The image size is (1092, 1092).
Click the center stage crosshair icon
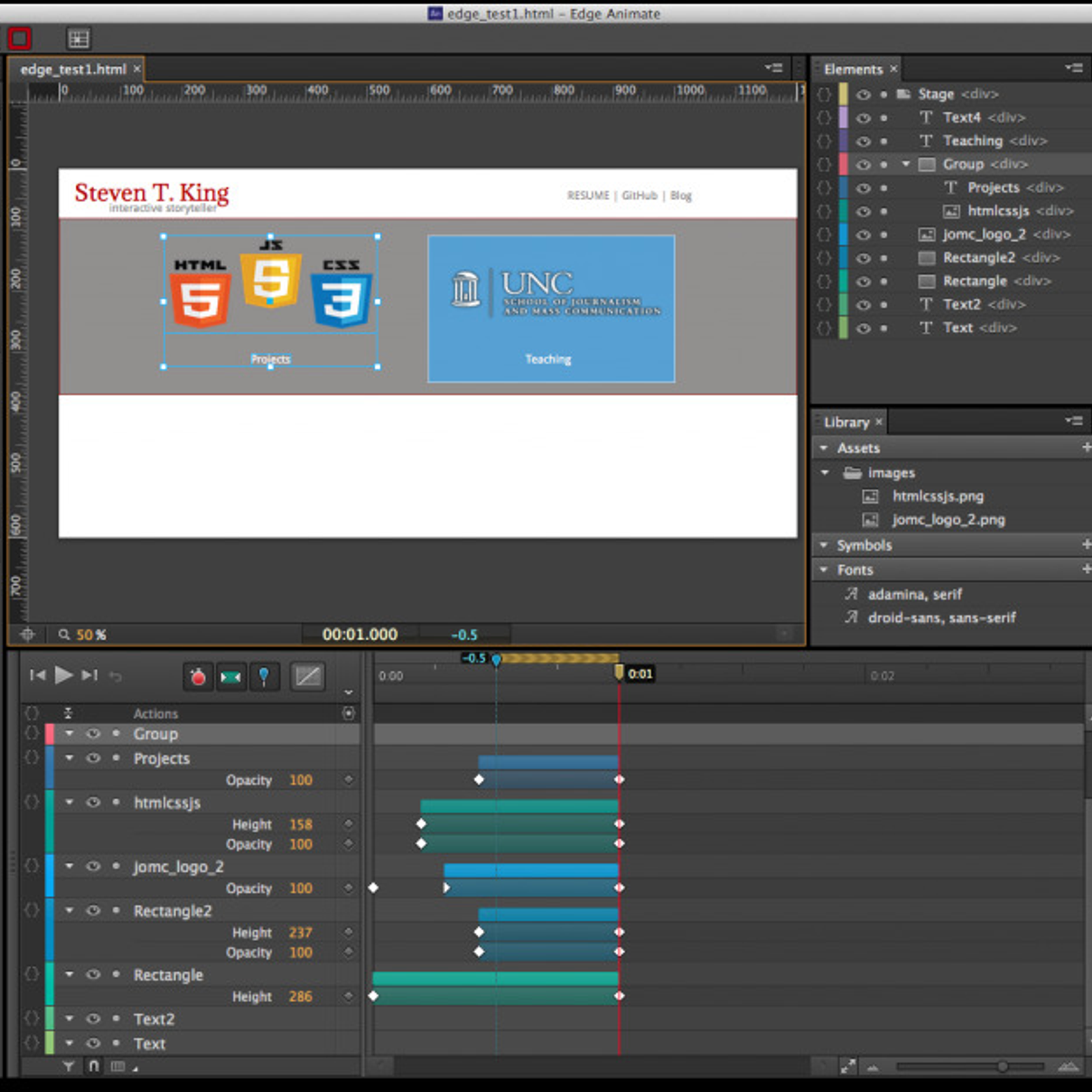27,635
